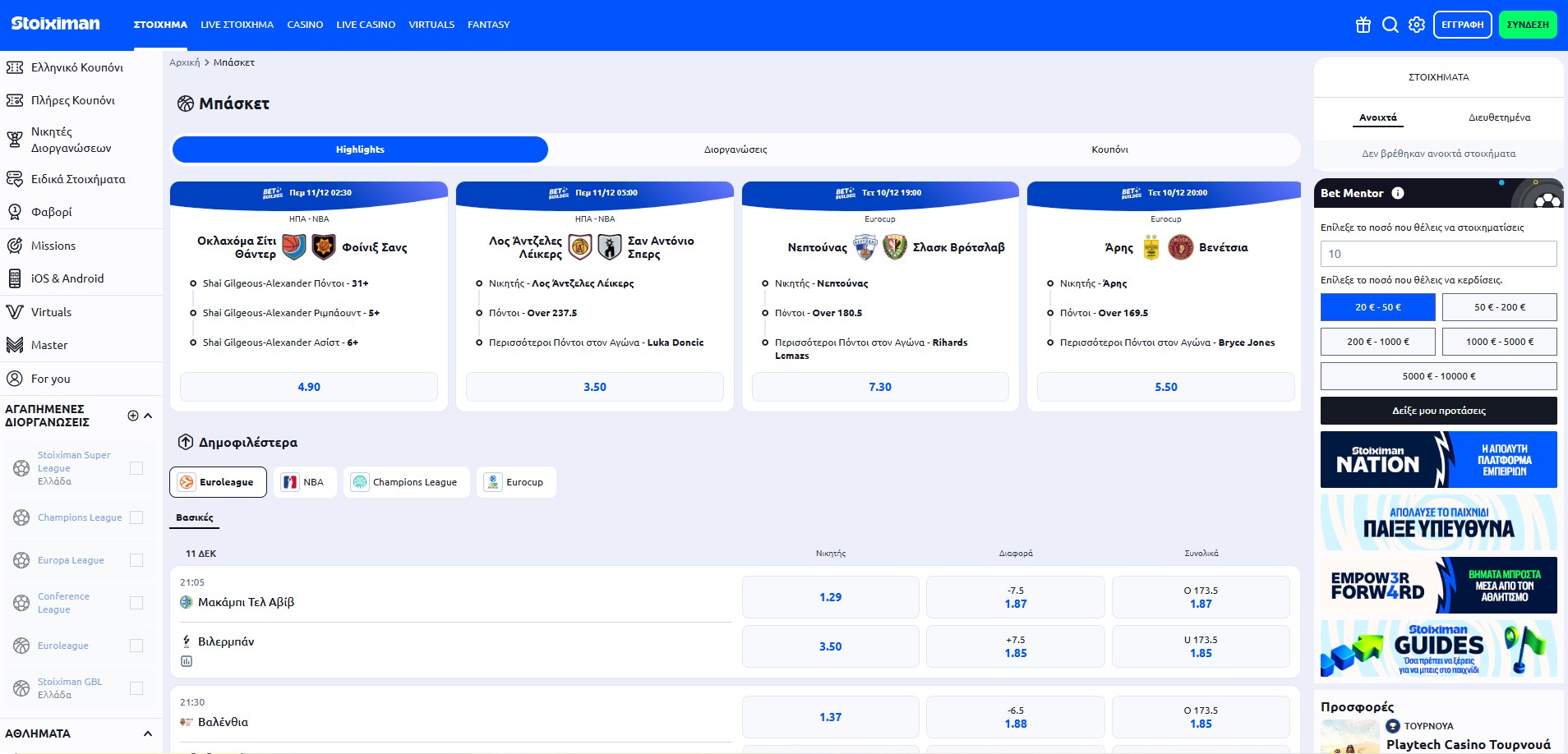Click the add favorite leagues plus icon
The image size is (1568, 754).
click(x=133, y=416)
